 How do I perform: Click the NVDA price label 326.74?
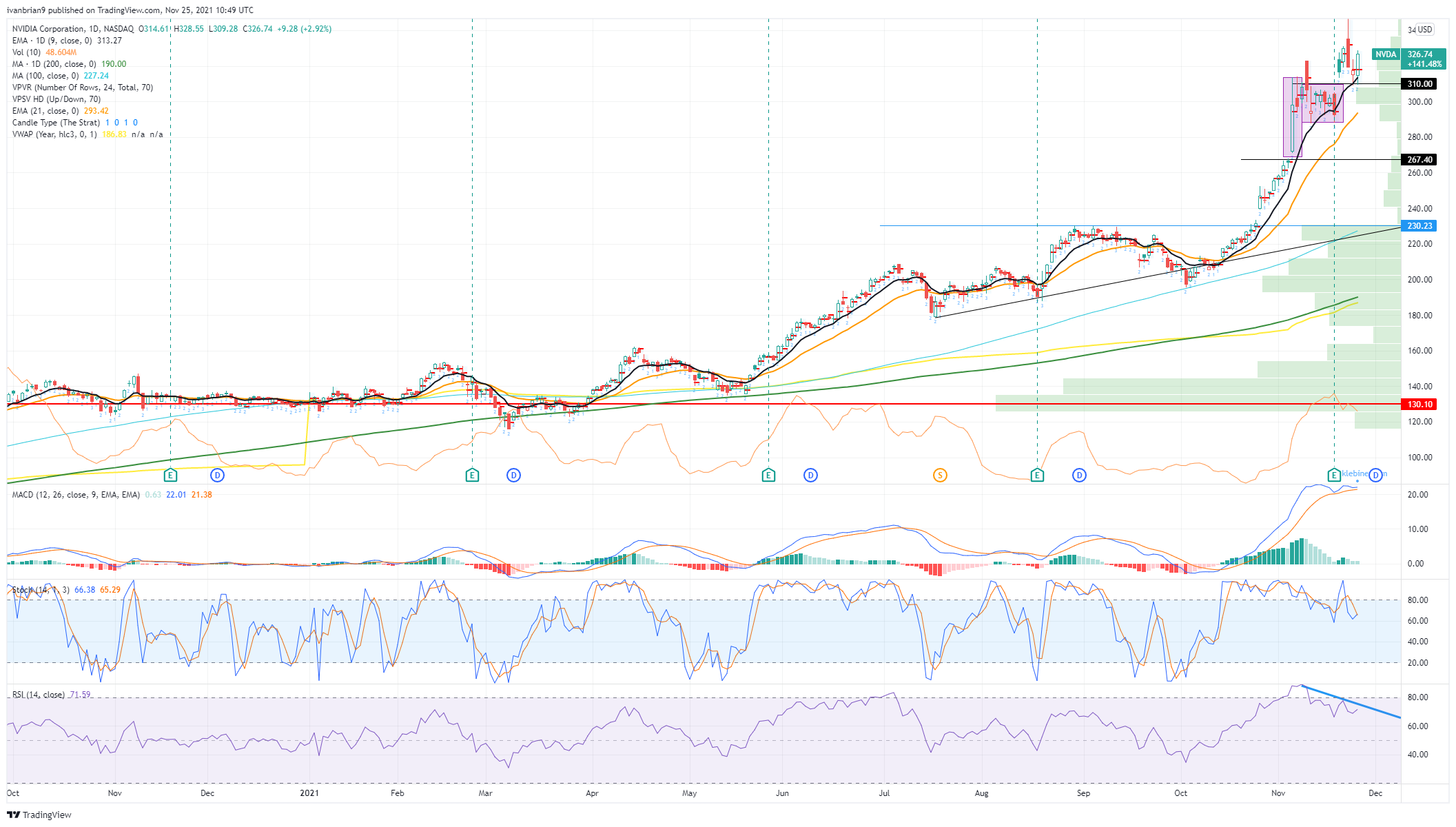[1424, 59]
